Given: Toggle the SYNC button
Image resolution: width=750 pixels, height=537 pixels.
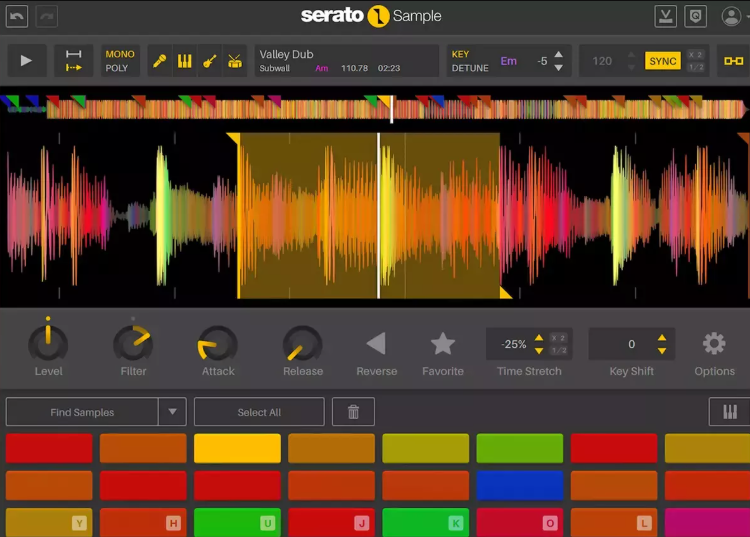Looking at the screenshot, I should [662, 61].
